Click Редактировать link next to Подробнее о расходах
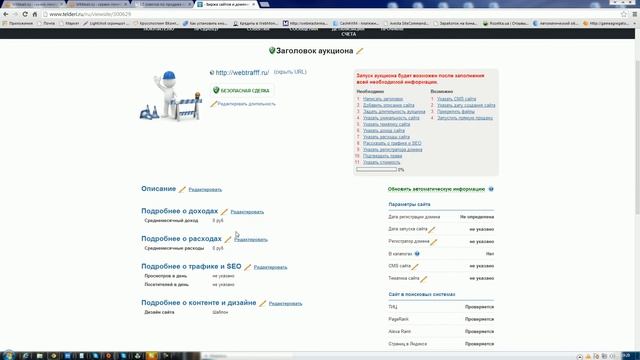Image resolution: width=640 pixels, height=360 pixels. click(251, 239)
